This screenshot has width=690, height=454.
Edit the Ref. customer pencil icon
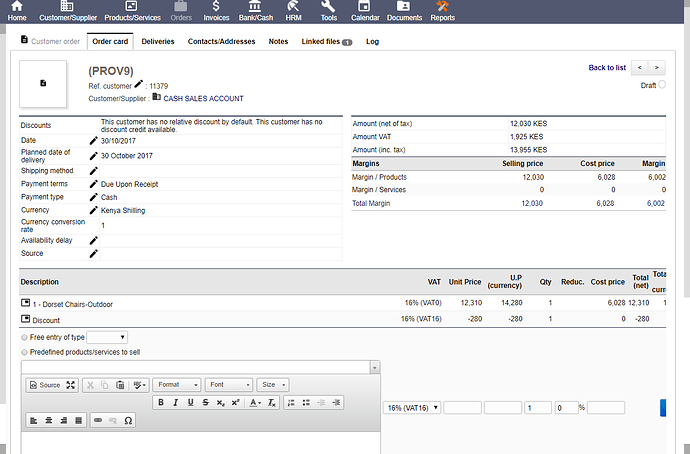[x=139, y=84]
